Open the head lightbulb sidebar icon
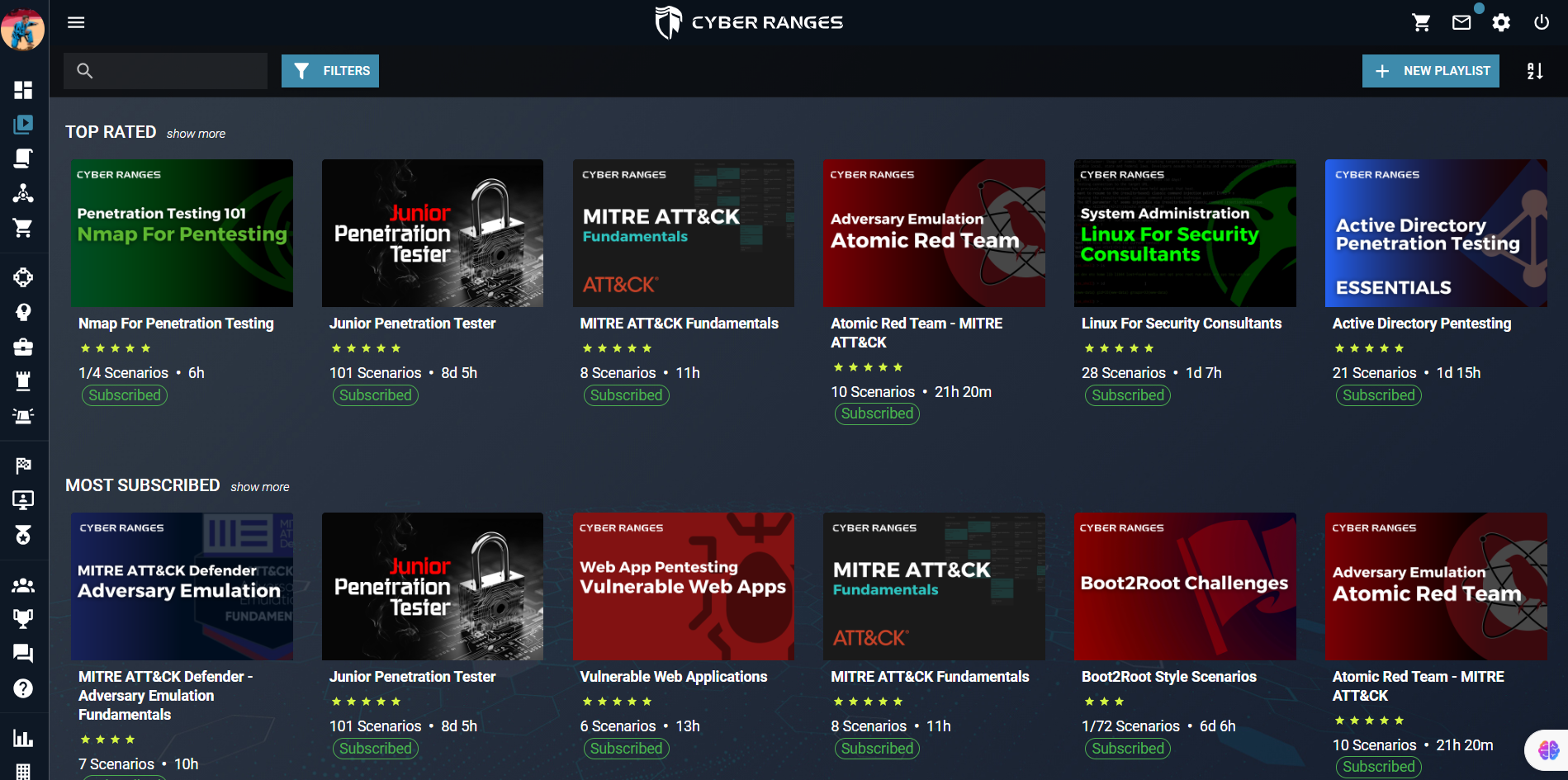1568x780 pixels. click(x=23, y=312)
